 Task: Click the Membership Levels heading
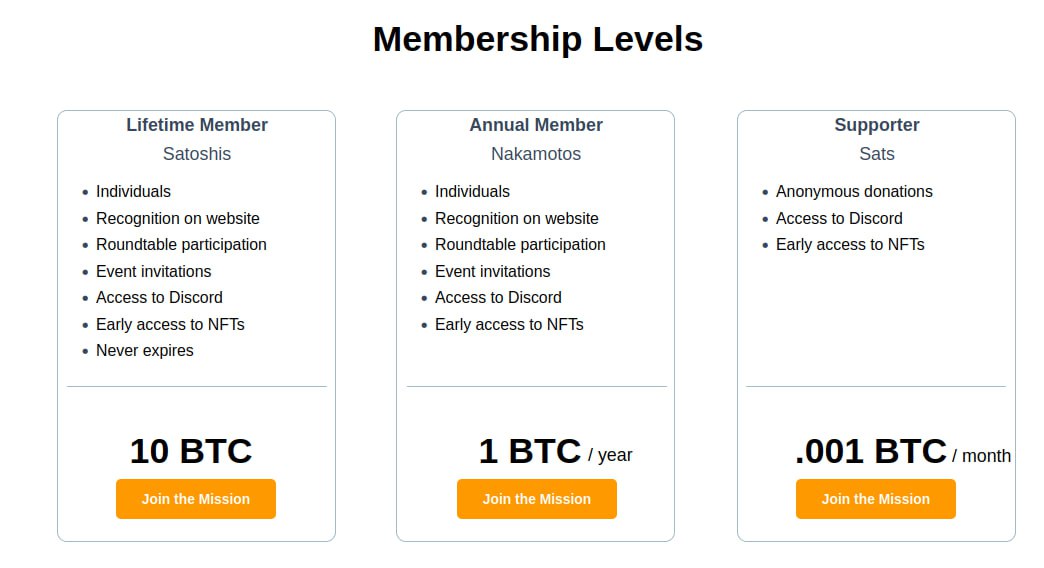click(x=538, y=39)
